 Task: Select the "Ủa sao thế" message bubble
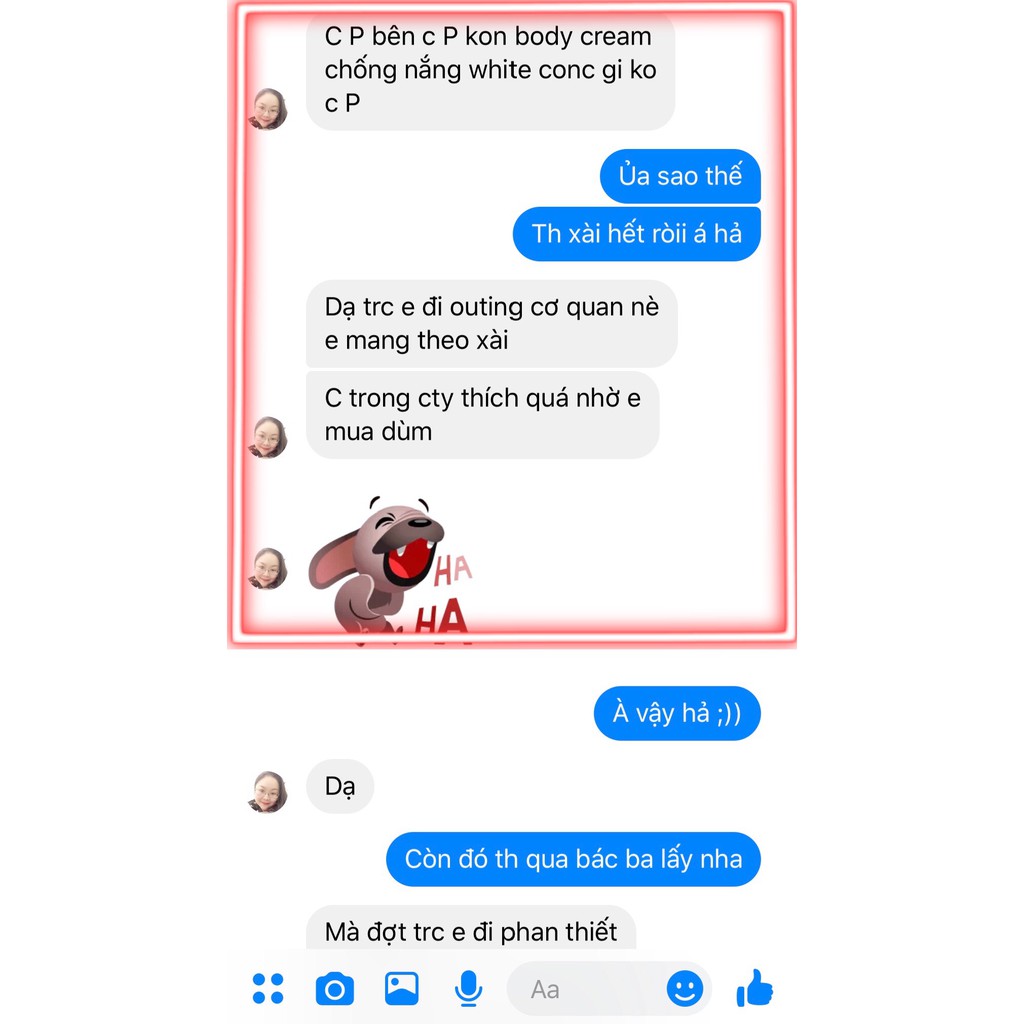(680, 176)
